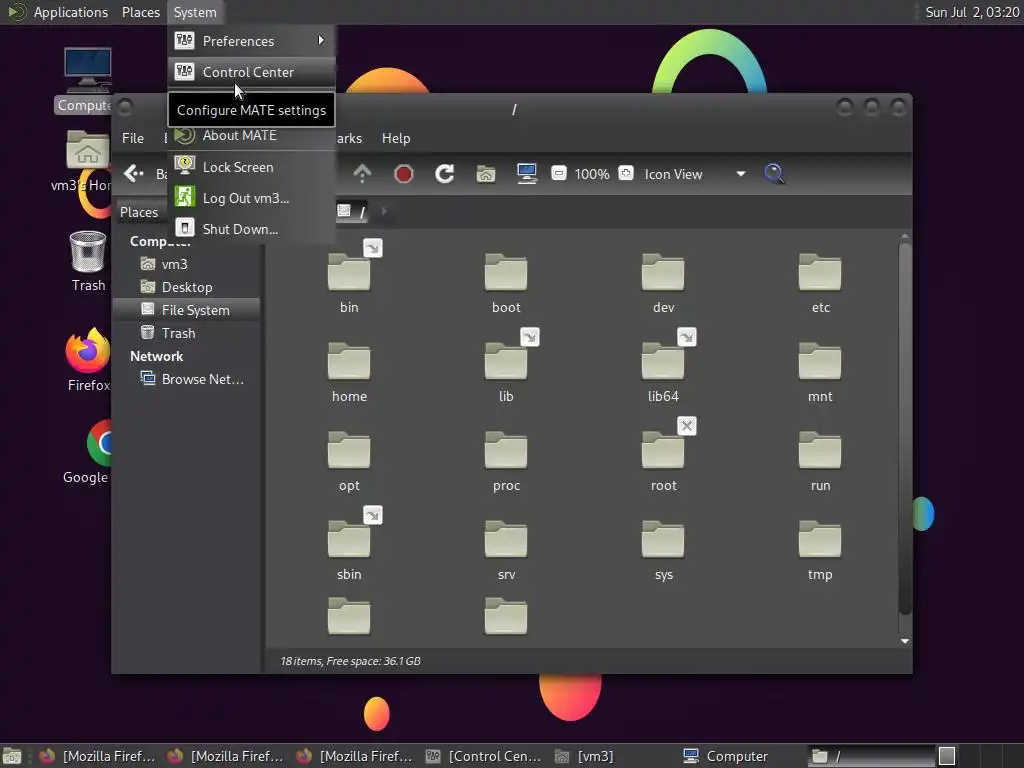Select Desktop in the sidebar
Viewport: 1024px width, 768px height.
point(189,287)
